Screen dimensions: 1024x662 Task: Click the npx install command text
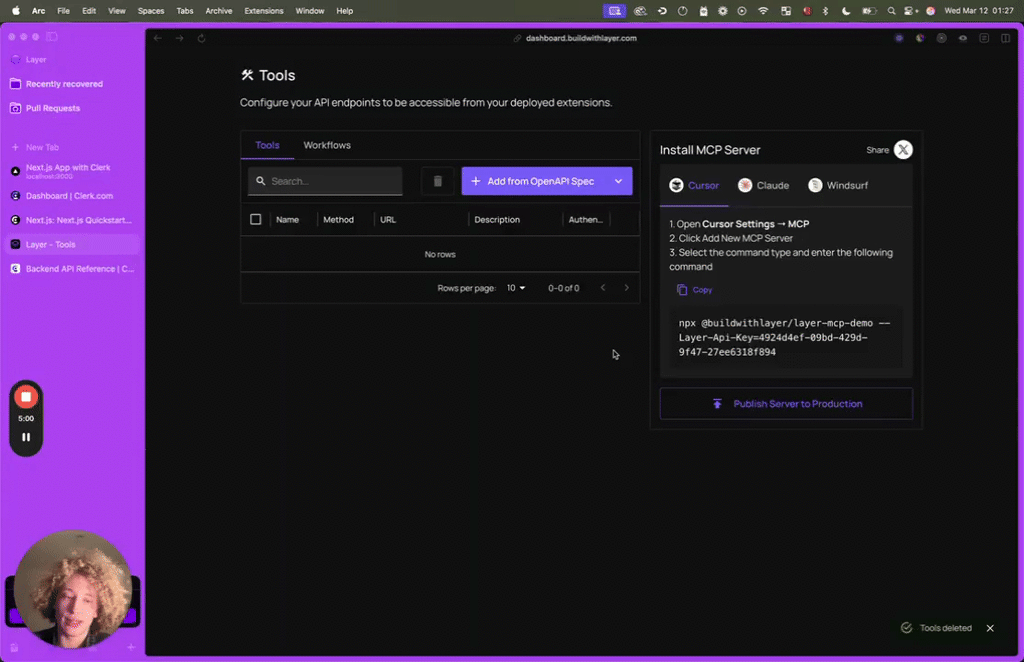point(784,338)
